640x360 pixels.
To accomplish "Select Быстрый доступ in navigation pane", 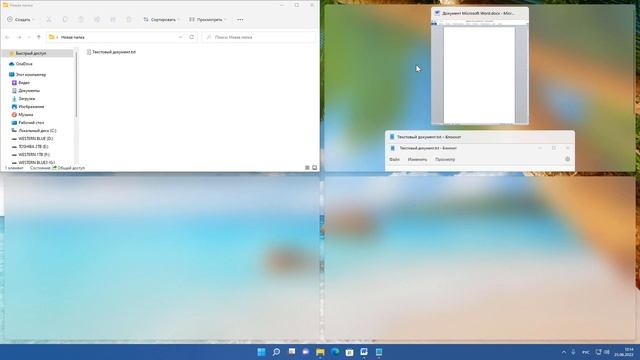I will coord(38,53).
